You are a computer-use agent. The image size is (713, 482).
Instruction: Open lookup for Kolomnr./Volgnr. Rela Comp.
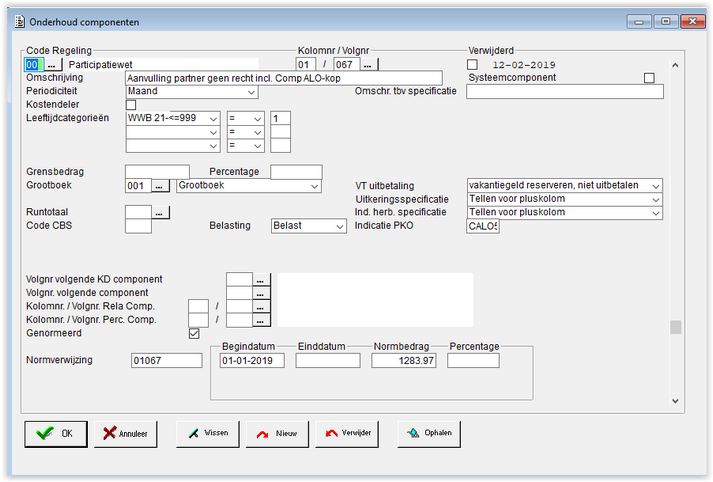point(261,306)
